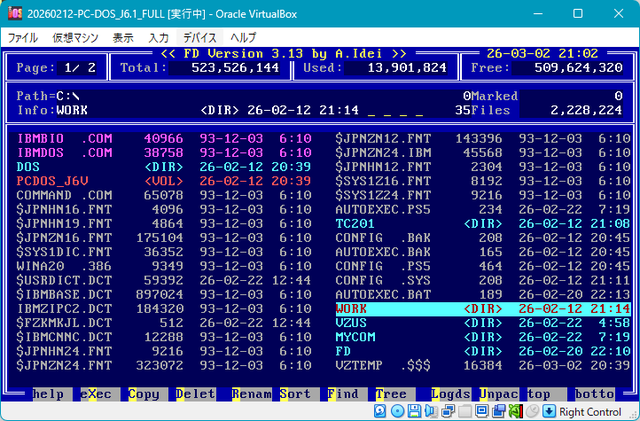The height and width of the screenshot is (421, 640).
Task: Click the Tree function key label
Action: click(x=391, y=394)
